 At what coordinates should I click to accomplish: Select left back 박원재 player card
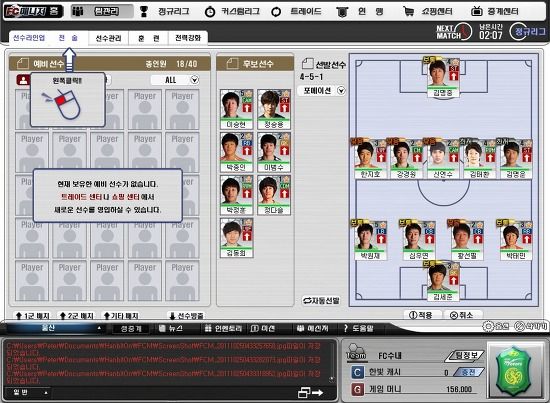coord(370,240)
